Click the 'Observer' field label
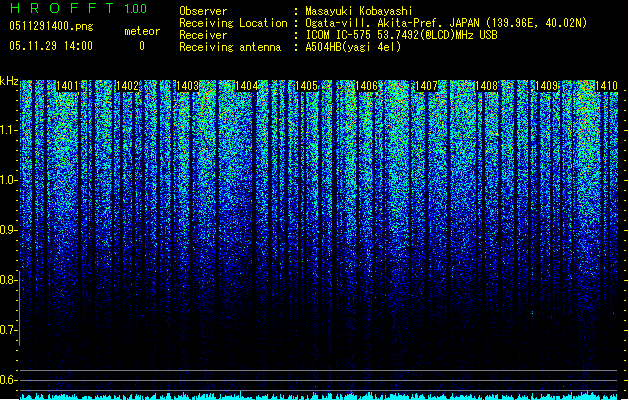Screen dimensions: 629x400 point(203,11)
